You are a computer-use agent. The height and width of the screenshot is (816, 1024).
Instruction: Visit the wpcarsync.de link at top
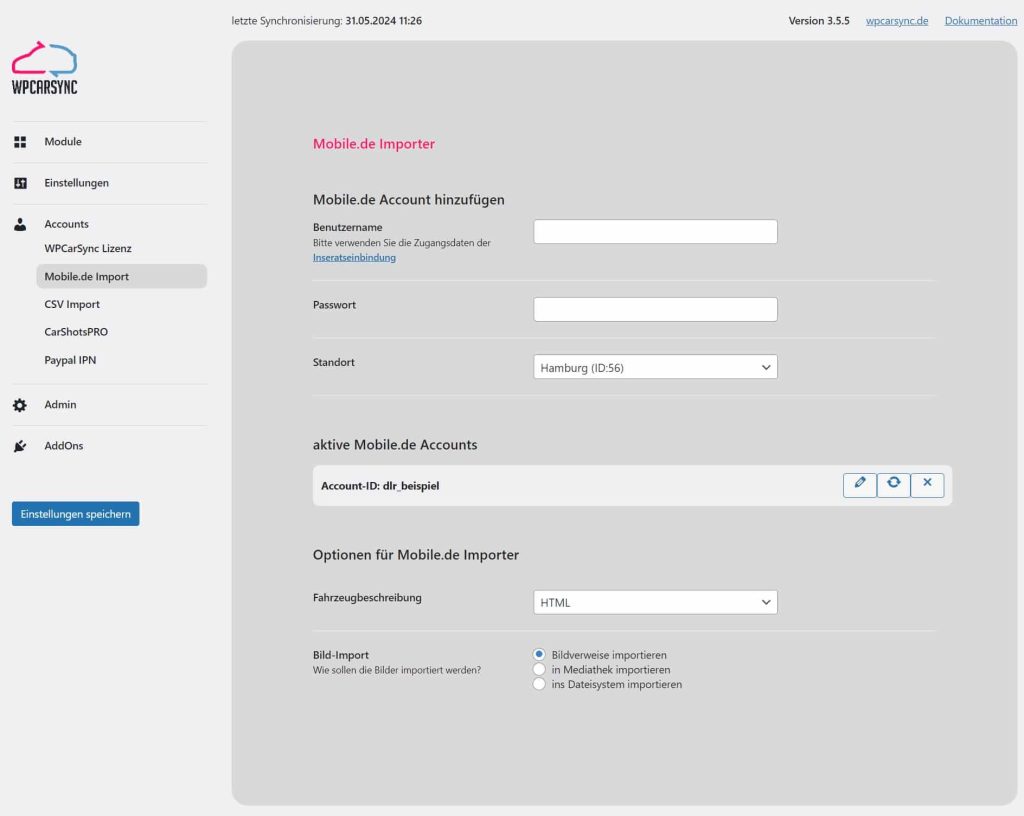[x=897, y=20]
